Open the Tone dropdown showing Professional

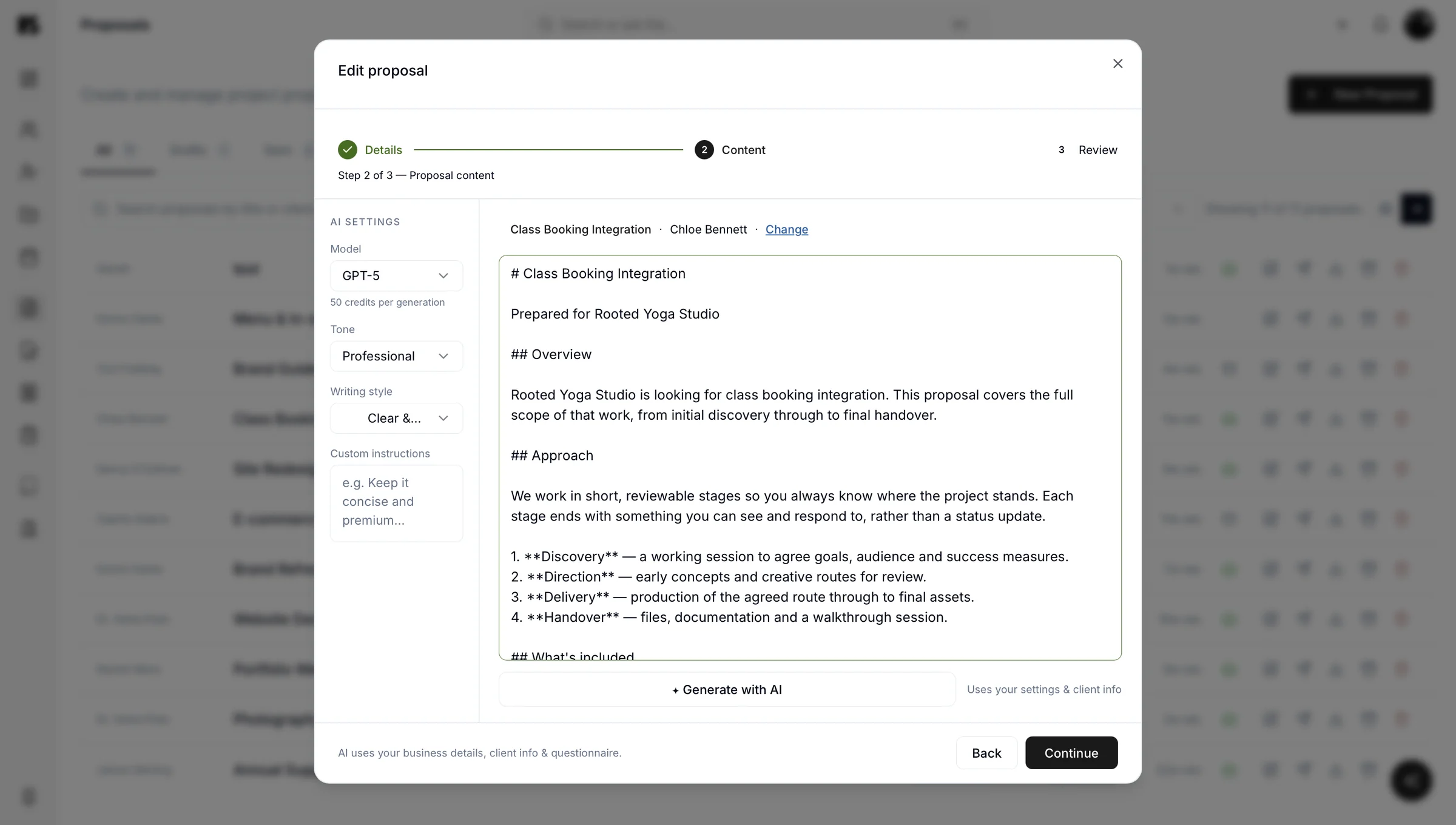[x=396, y=356]
